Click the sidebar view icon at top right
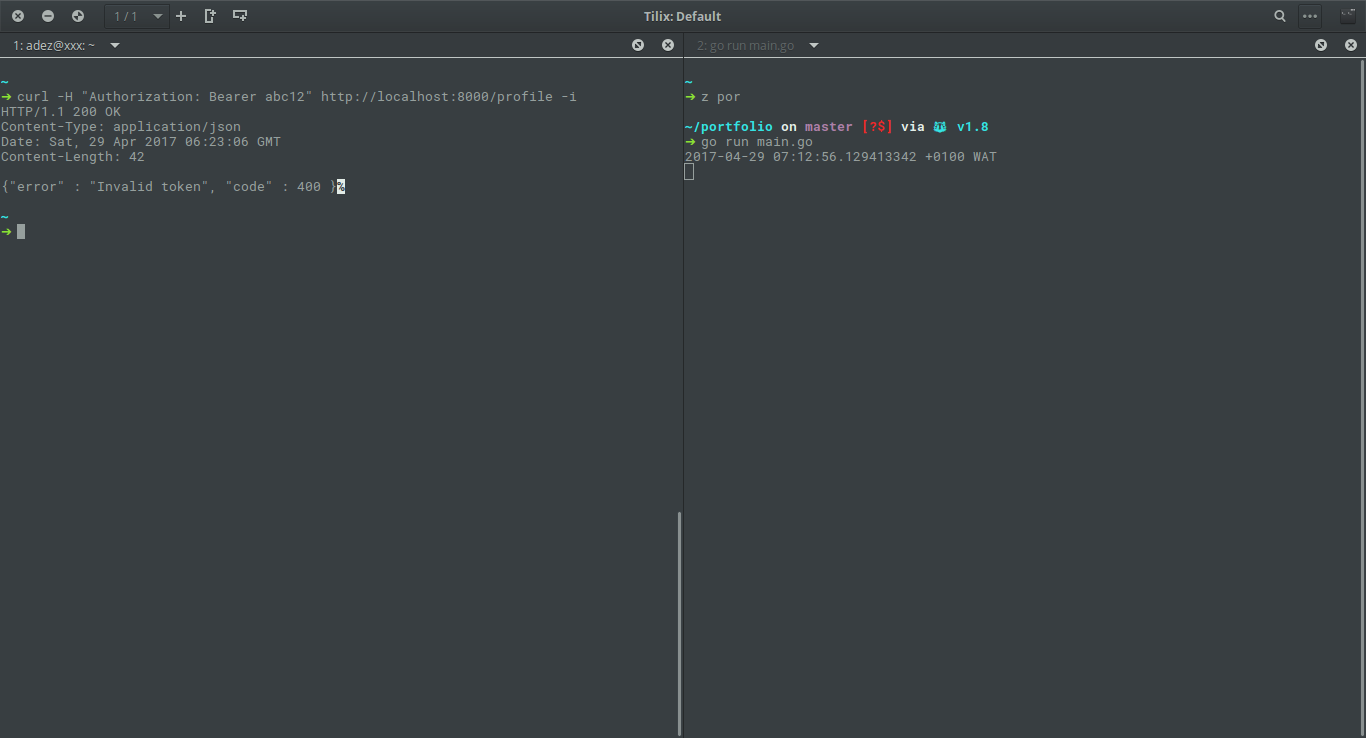Viewport: 1366px width, 738px height. 1348,16
